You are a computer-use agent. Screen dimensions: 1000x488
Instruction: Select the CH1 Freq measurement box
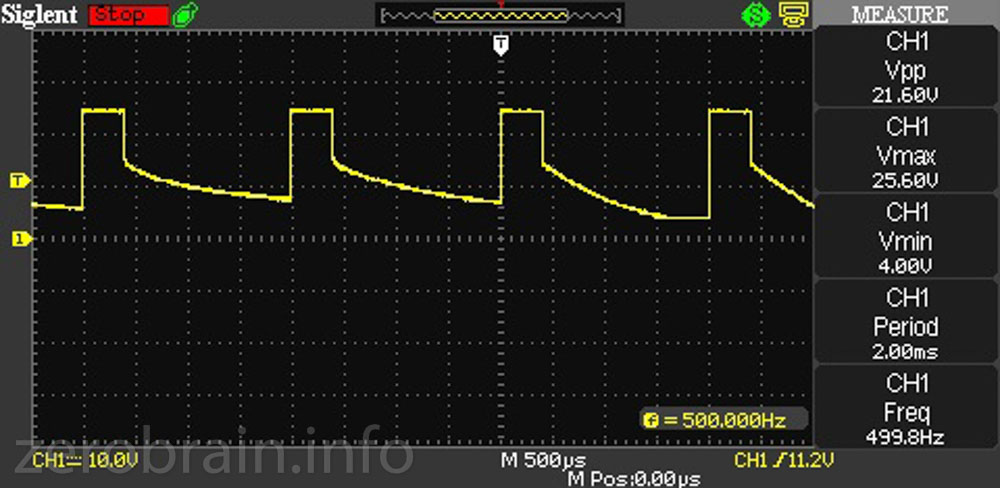(x=907, y=406)
